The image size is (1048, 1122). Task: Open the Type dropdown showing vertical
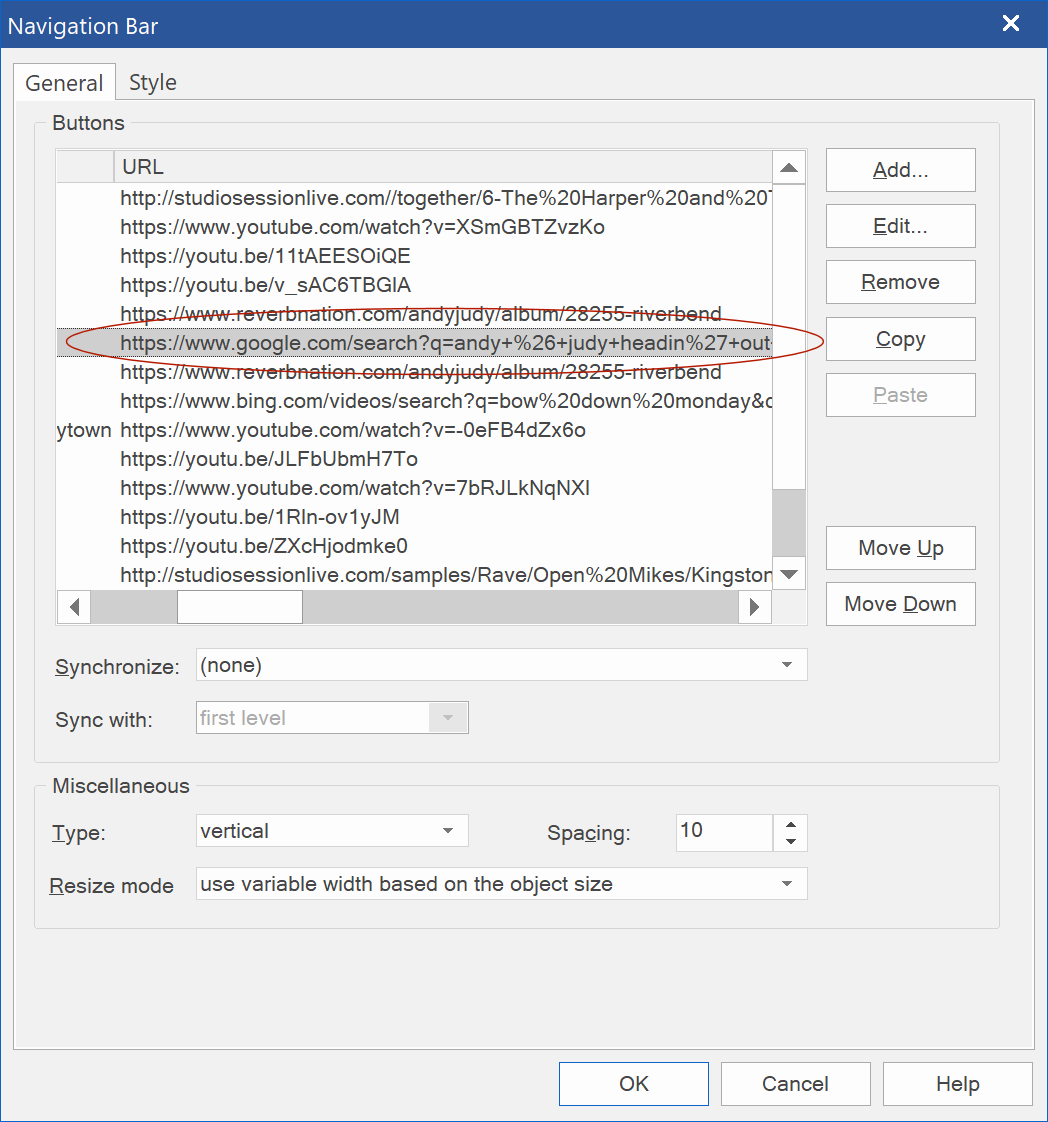[448, 831]
